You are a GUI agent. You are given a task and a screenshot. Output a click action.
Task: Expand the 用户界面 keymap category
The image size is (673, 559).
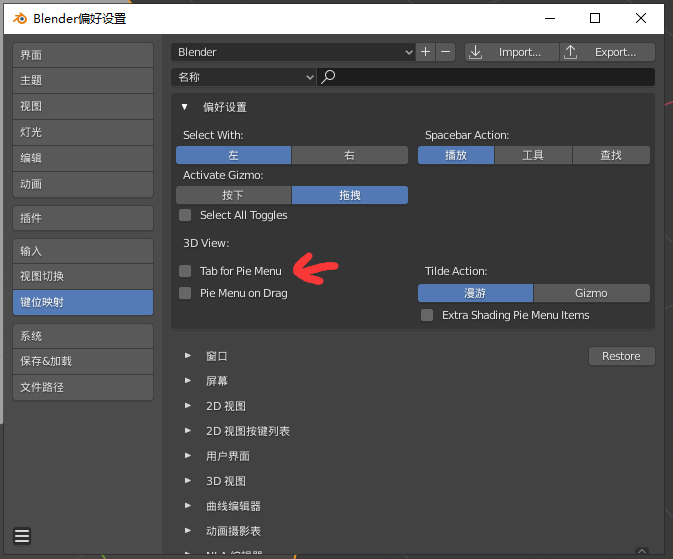point(188,456)
